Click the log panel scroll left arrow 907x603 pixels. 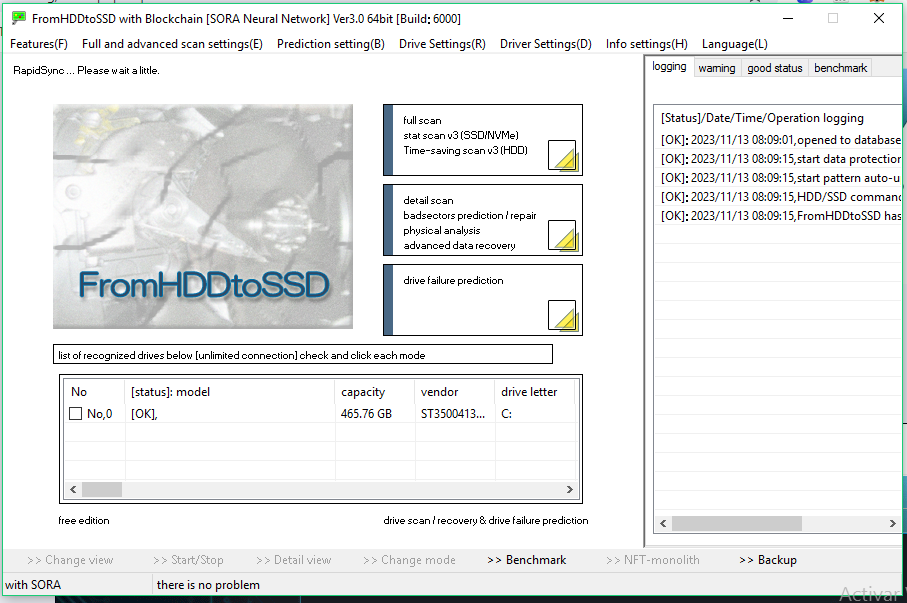coord(663,524)
